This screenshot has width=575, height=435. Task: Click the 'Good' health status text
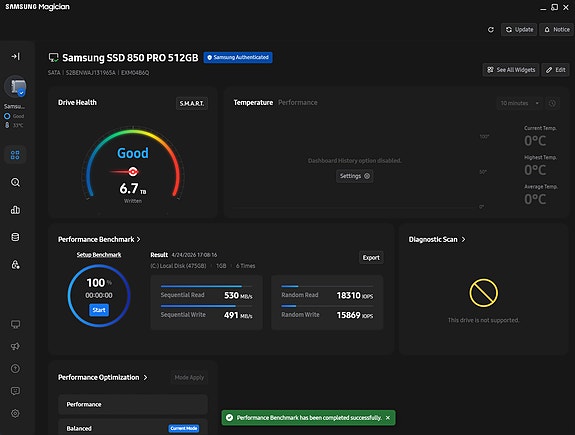point(133,153)
